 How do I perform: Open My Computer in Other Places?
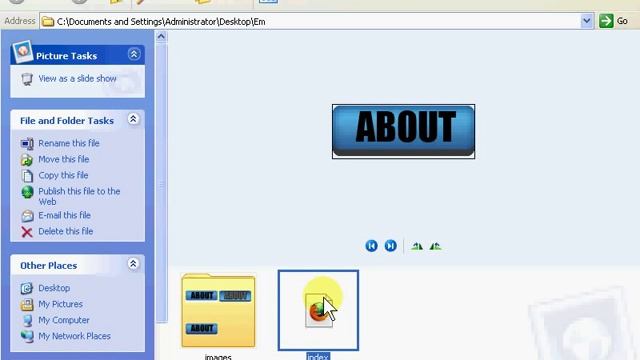[x=64, y=320]
